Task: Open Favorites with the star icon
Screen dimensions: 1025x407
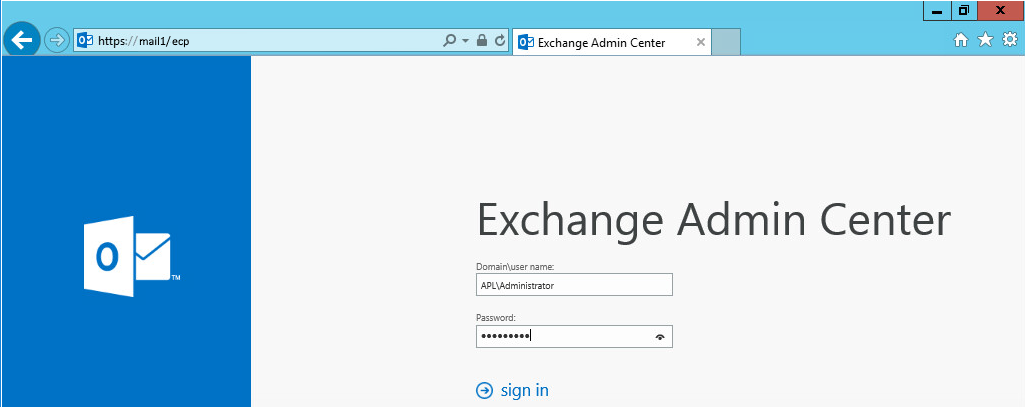Action: [x=985, y=41]
